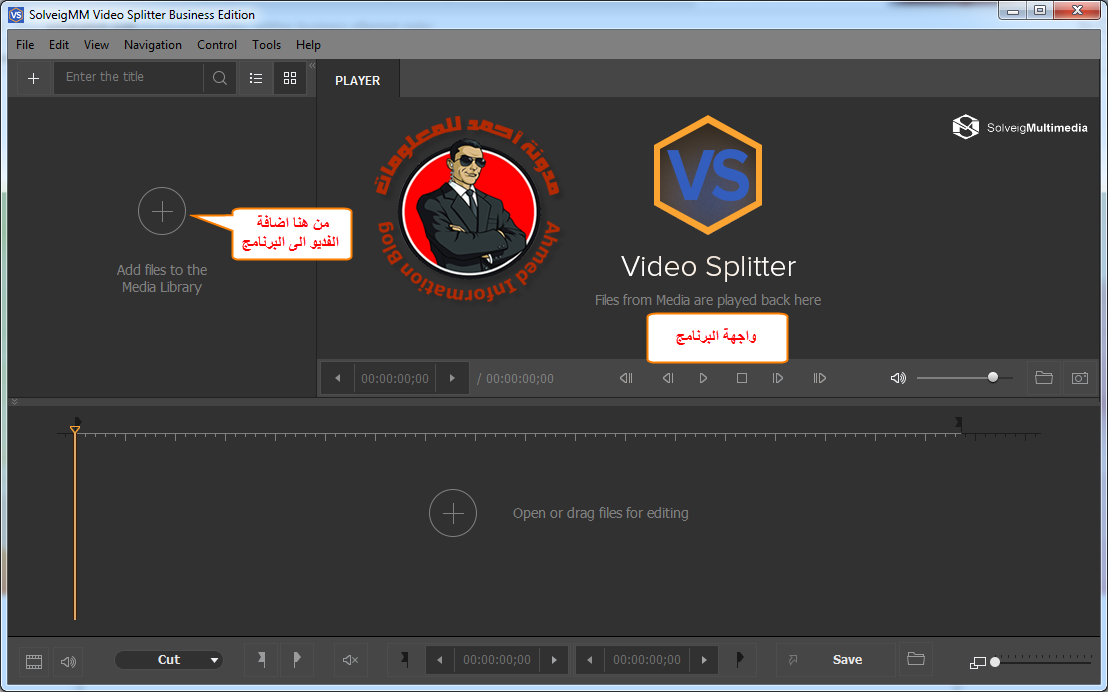This screenshot has width=1108, height=692.
Task: Open the PLAYER tab
Action: pos(358,81)
